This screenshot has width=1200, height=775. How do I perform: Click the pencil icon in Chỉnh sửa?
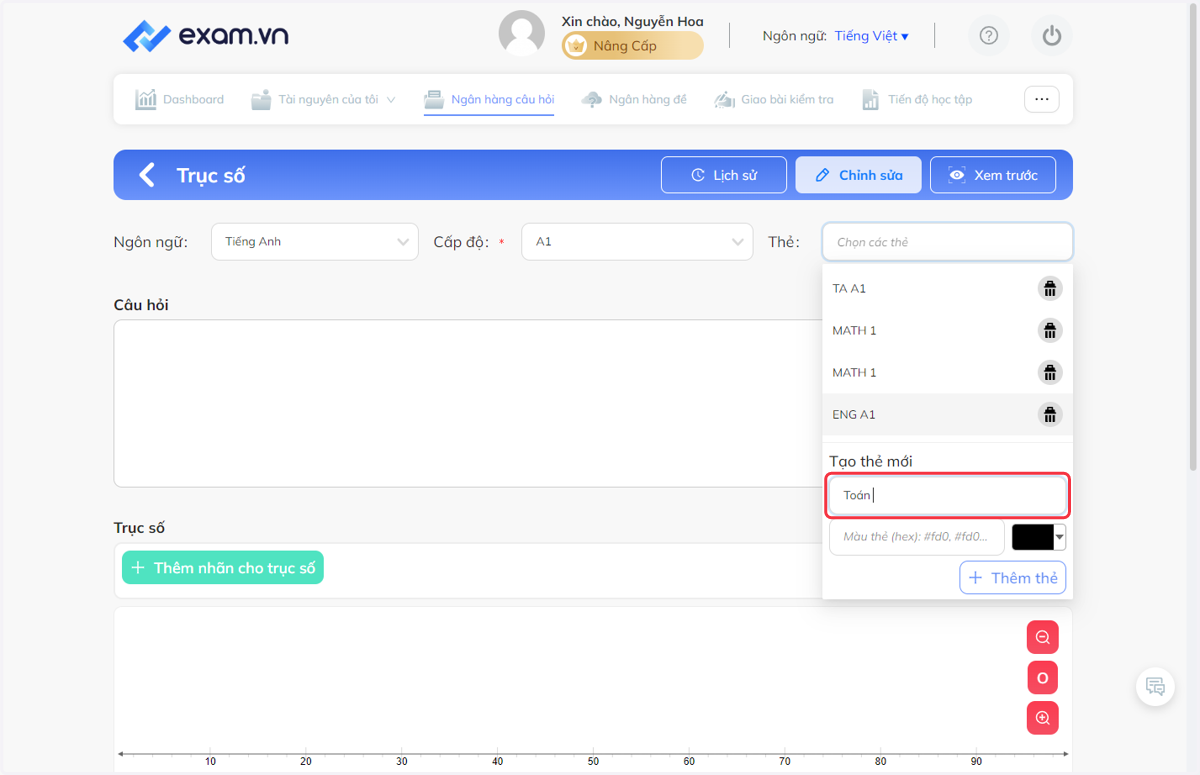click(822, 175)
